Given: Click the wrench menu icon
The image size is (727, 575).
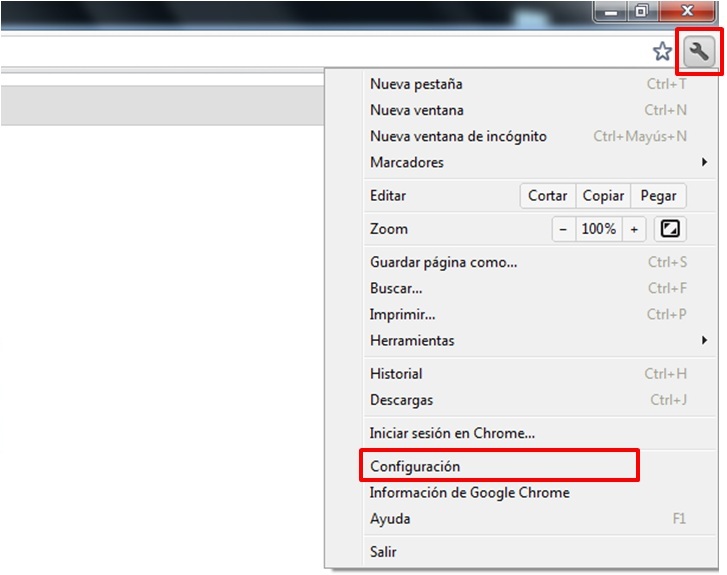Looking at the screenshot, I should 699,52.
